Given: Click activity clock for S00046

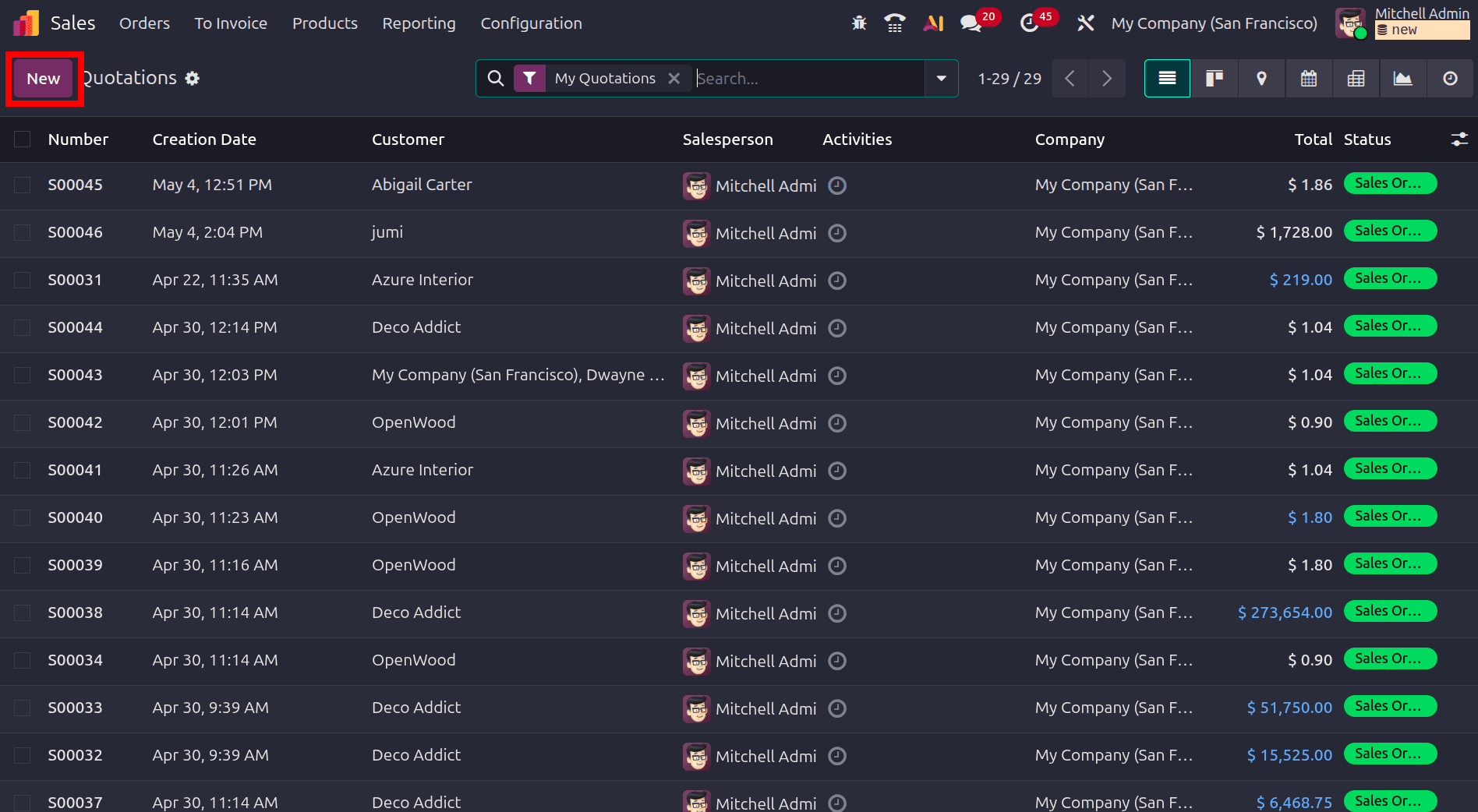Looking at the screenshot, I should pyautogui.click(x=837, y=233).
